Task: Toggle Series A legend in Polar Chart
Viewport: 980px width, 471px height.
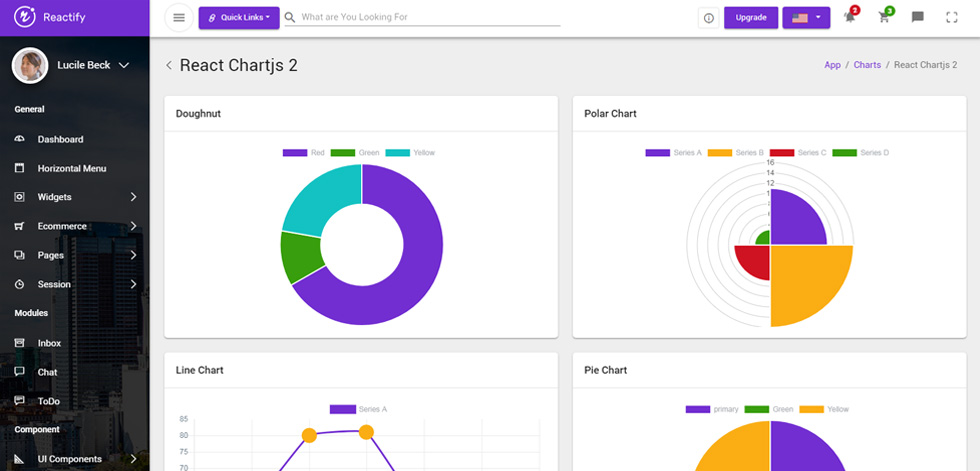Action: pos(674,152)
